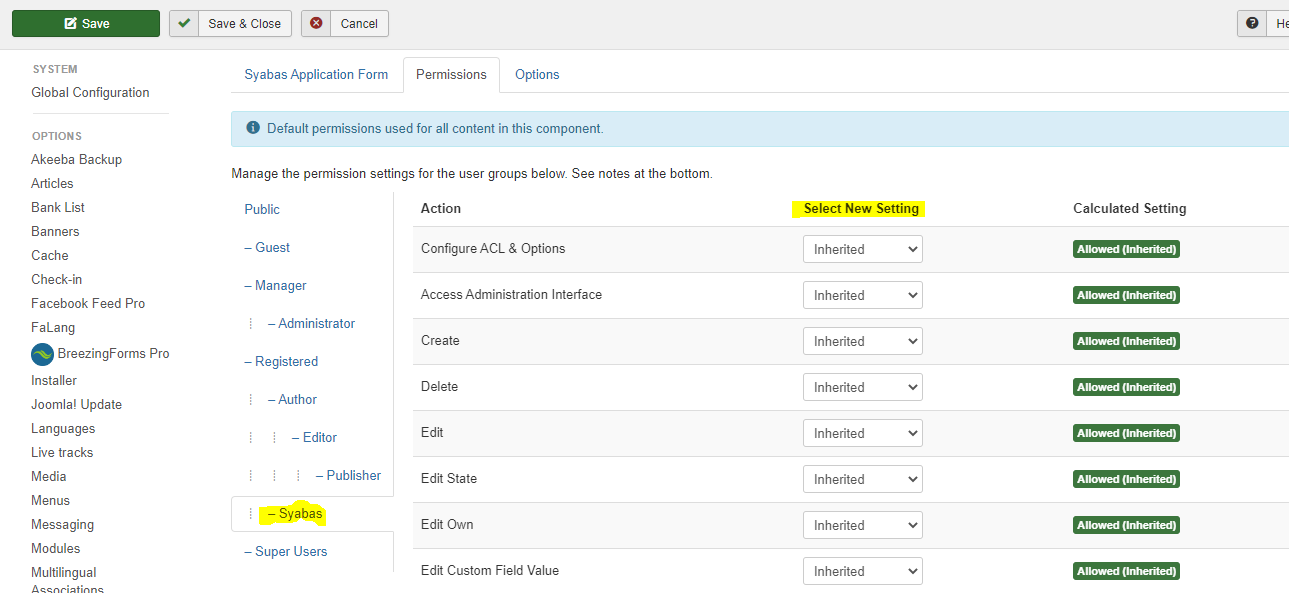The image size is (1289, 593).
Task: Open Facebook Feed Pro options
Action: (88, 303)
